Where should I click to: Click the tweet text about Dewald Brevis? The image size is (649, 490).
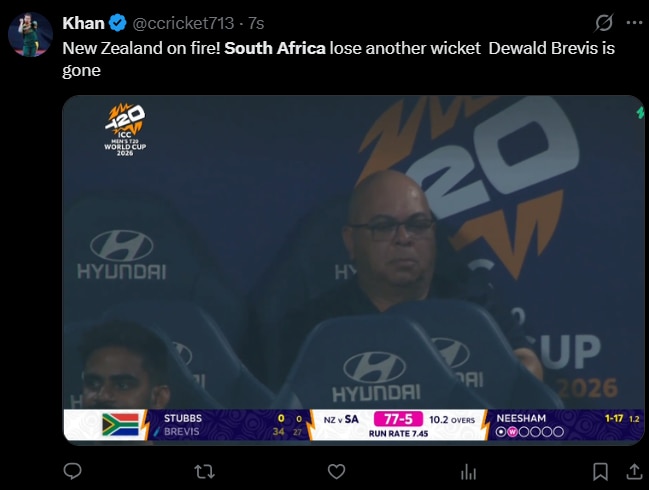click(x=339, y=59)
